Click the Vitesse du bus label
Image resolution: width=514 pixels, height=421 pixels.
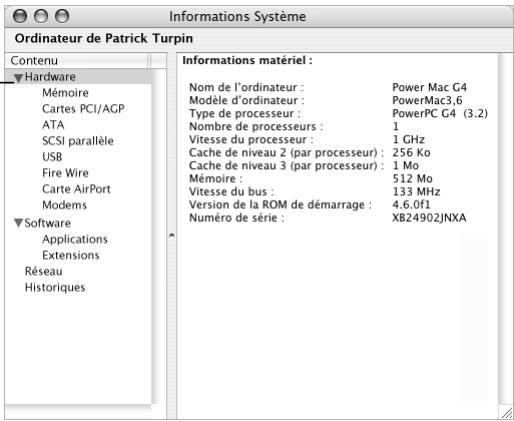(x=231, y=192)
